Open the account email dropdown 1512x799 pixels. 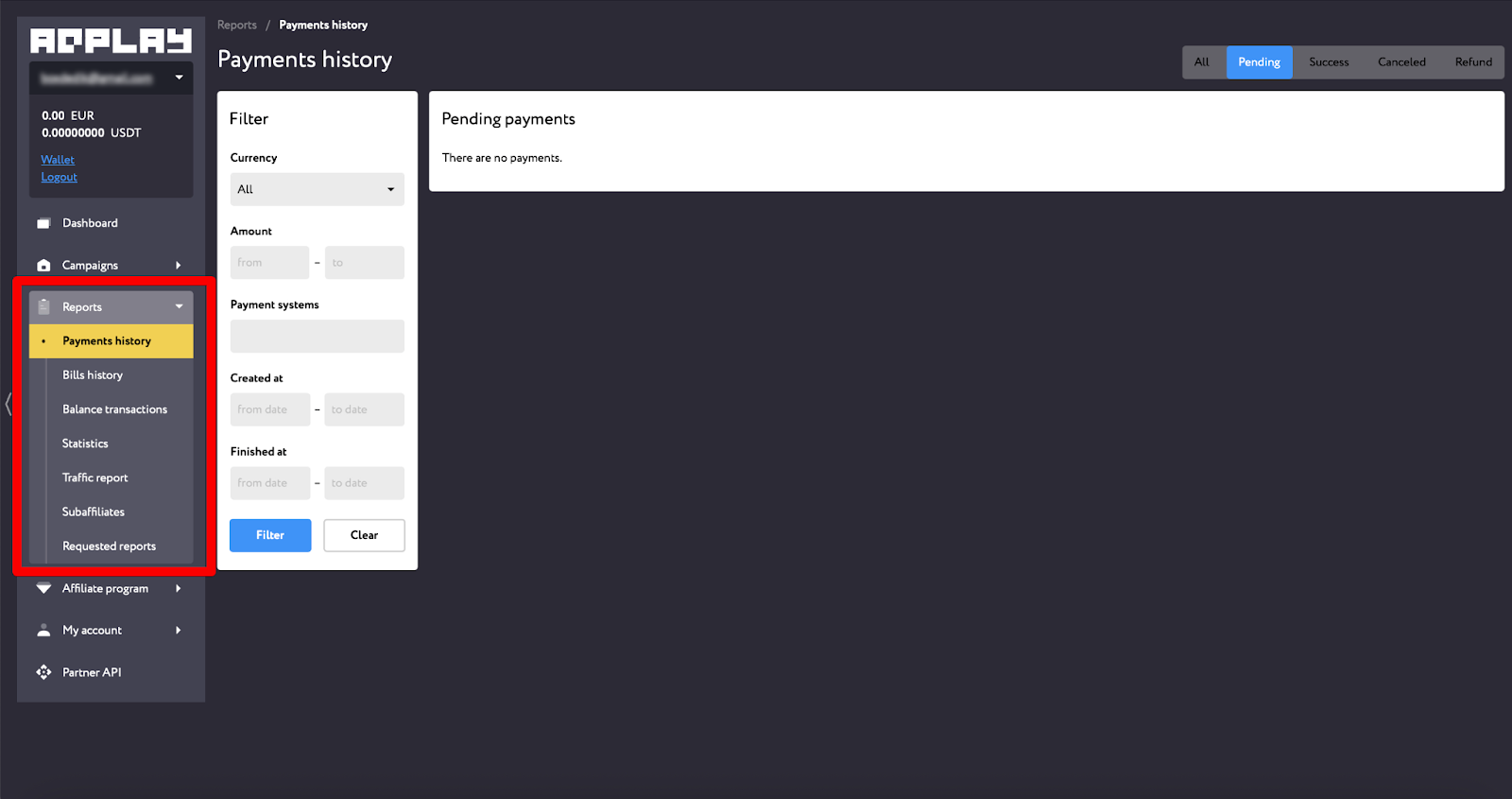point(112,78)
